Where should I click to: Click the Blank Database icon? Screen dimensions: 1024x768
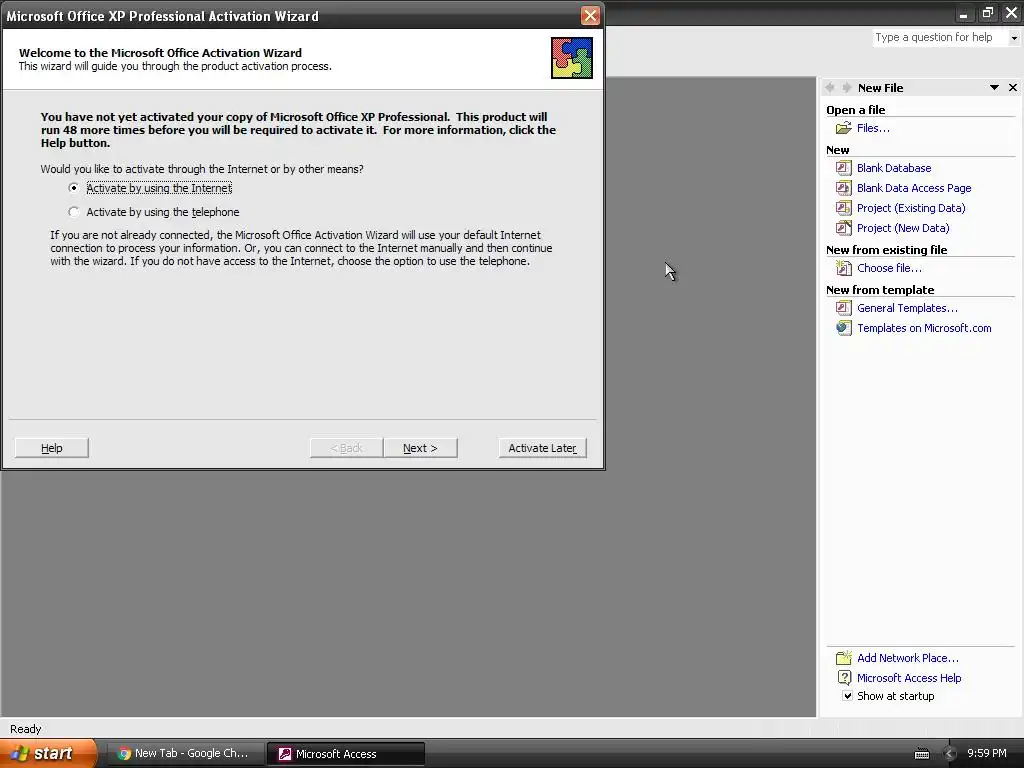click(844, 168)
